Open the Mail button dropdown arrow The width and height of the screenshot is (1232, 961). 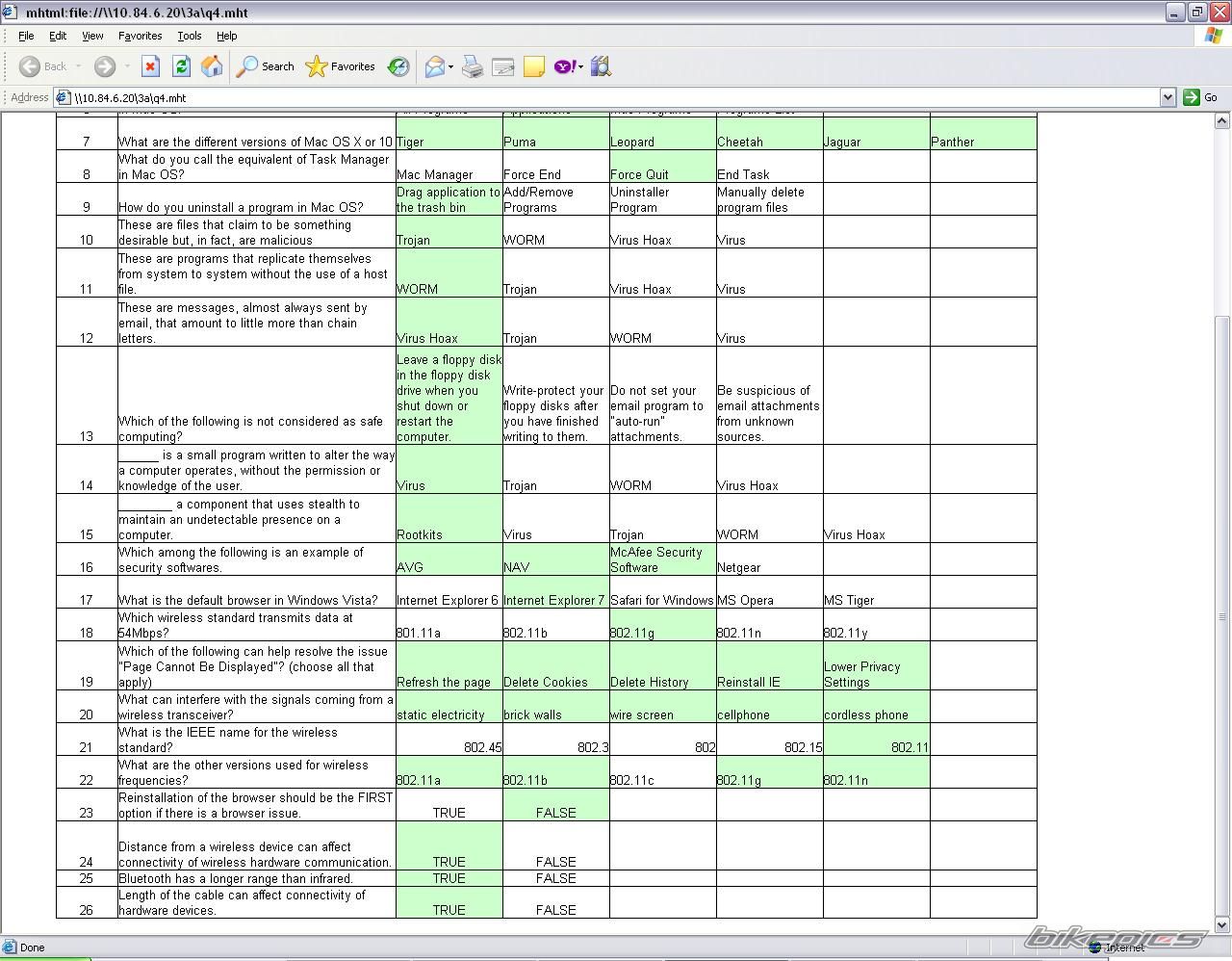point(450,66)
